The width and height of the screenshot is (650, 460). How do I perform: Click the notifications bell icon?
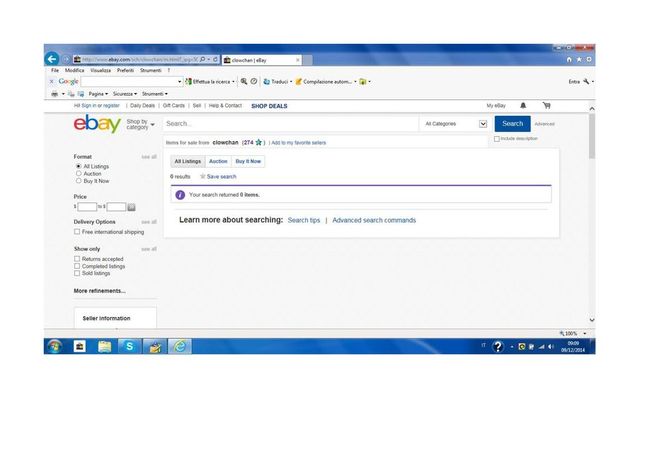pos(523,105)
